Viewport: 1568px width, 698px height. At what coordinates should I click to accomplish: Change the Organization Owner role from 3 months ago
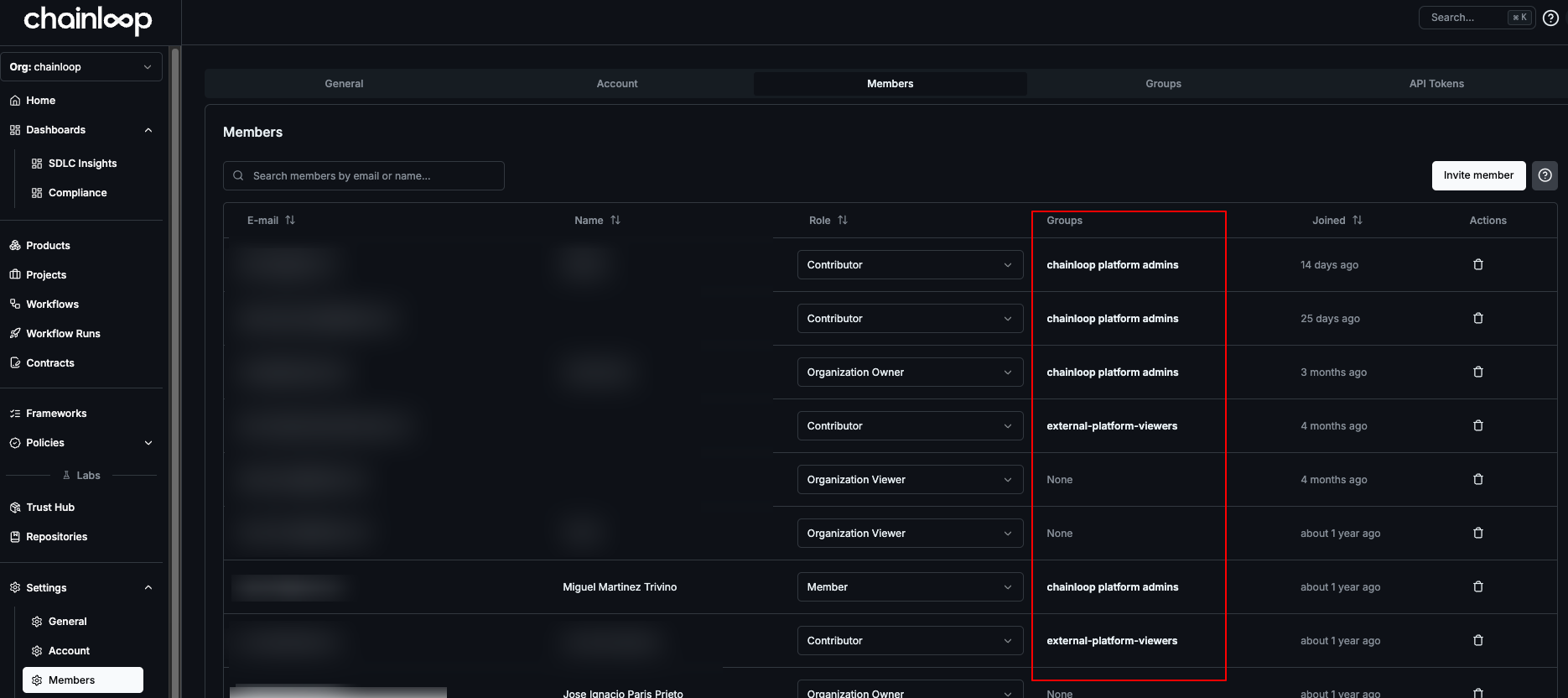(x=910, y=372)
